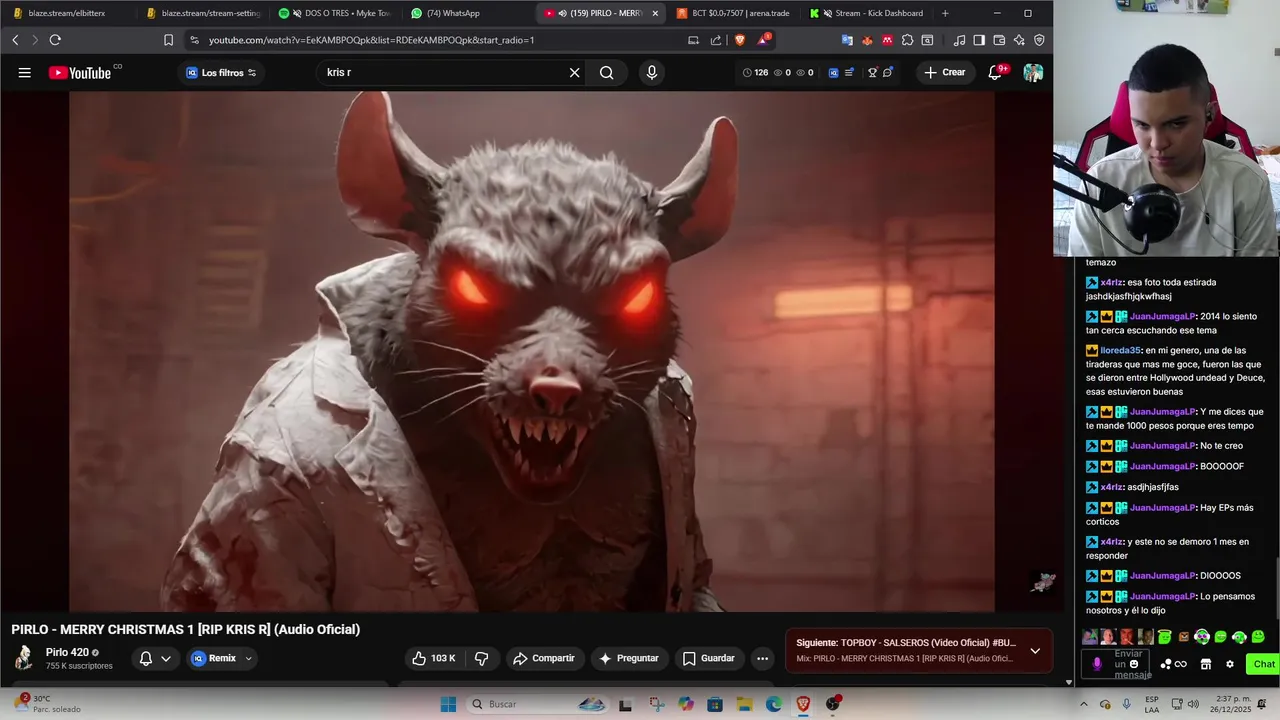The height and width of the screenshot is (720, 1280).
Task: Click the Crear button
Action: pyautogui.click(x=945, y=73)
